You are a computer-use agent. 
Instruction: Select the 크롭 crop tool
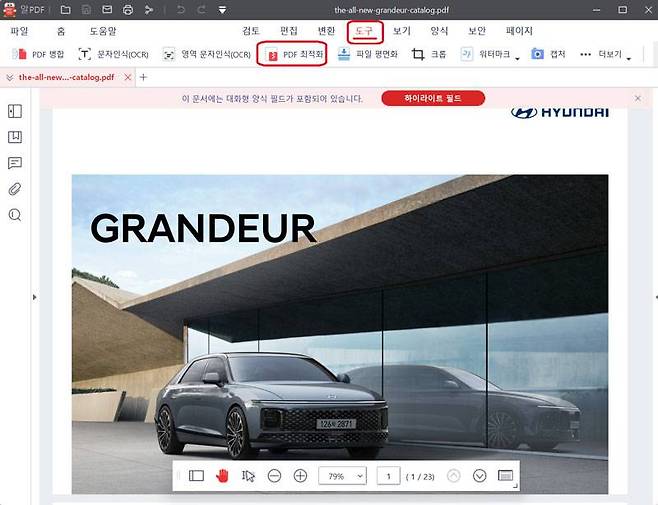pyautogui.click(x=428, y=54)
